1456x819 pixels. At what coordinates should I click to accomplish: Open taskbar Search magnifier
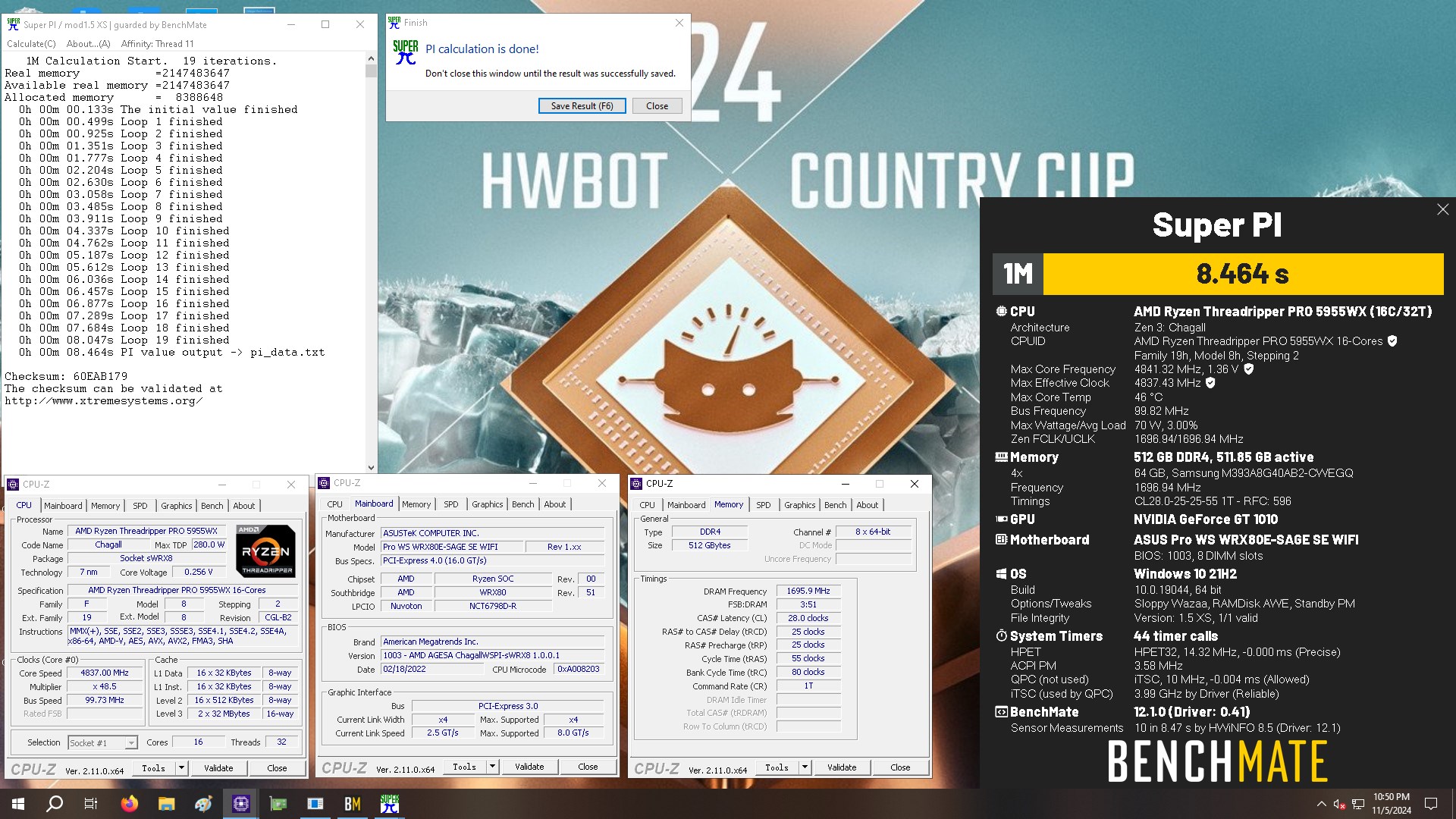click(x=55, y=804)
